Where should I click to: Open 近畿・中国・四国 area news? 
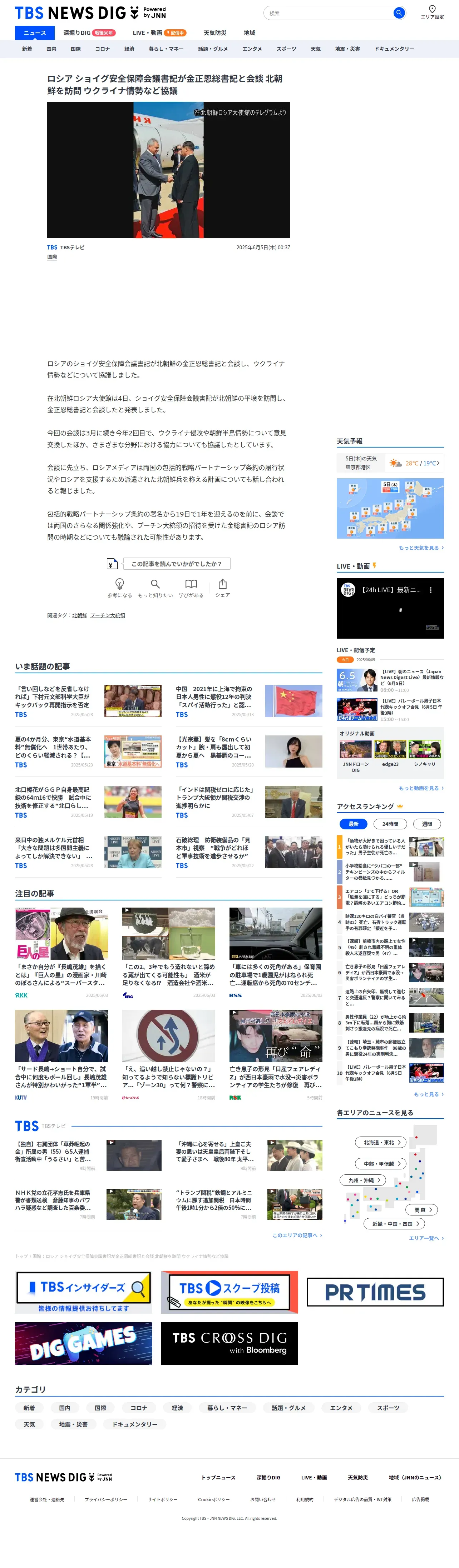point(395,1224)
